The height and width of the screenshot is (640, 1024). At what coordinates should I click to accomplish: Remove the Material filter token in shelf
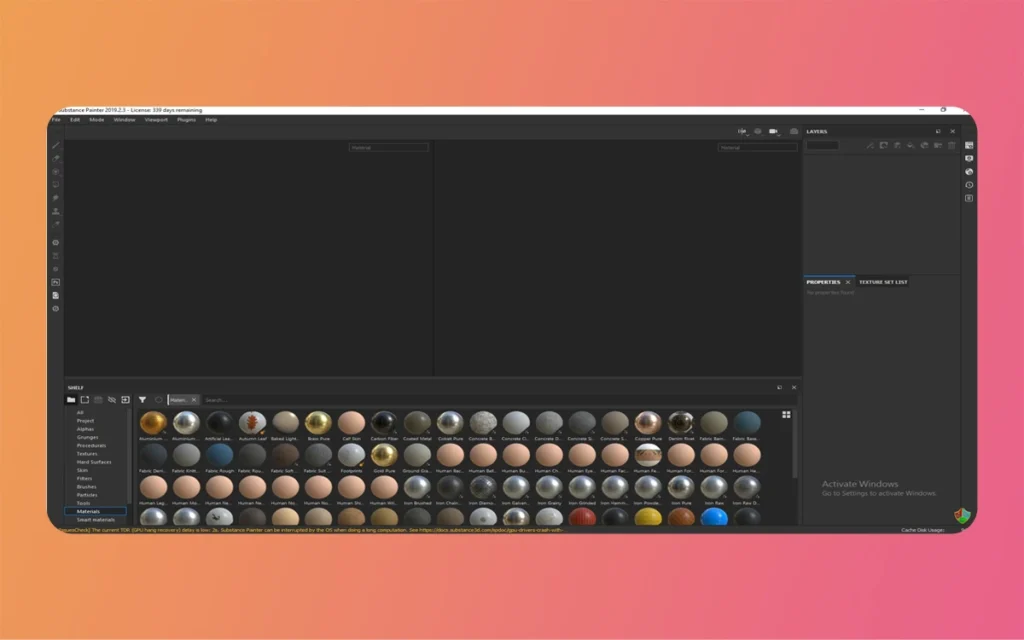coord(193,399)
